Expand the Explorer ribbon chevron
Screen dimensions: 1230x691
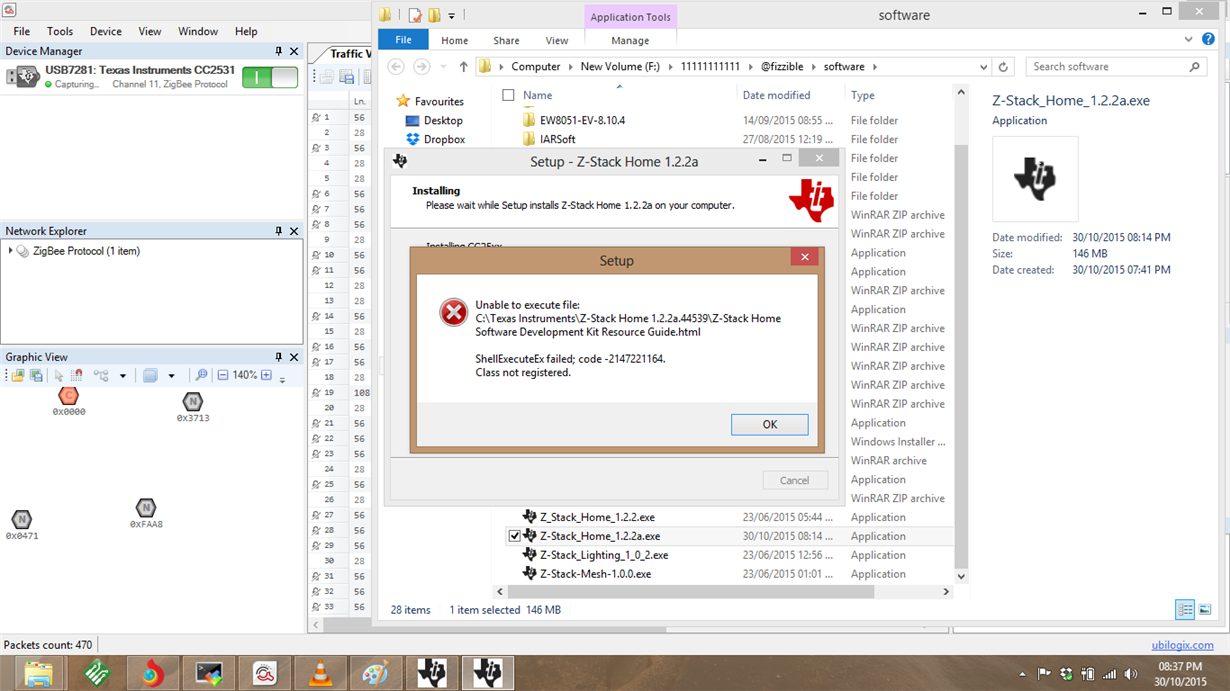(x=1188, y=40)
